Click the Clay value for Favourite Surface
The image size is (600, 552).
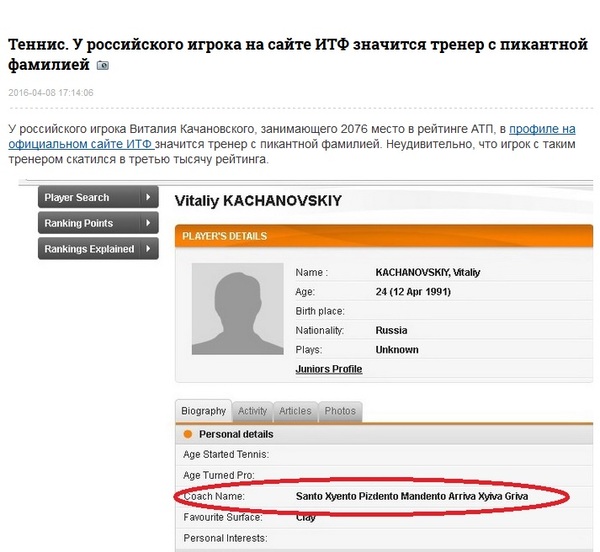[306, 517]
